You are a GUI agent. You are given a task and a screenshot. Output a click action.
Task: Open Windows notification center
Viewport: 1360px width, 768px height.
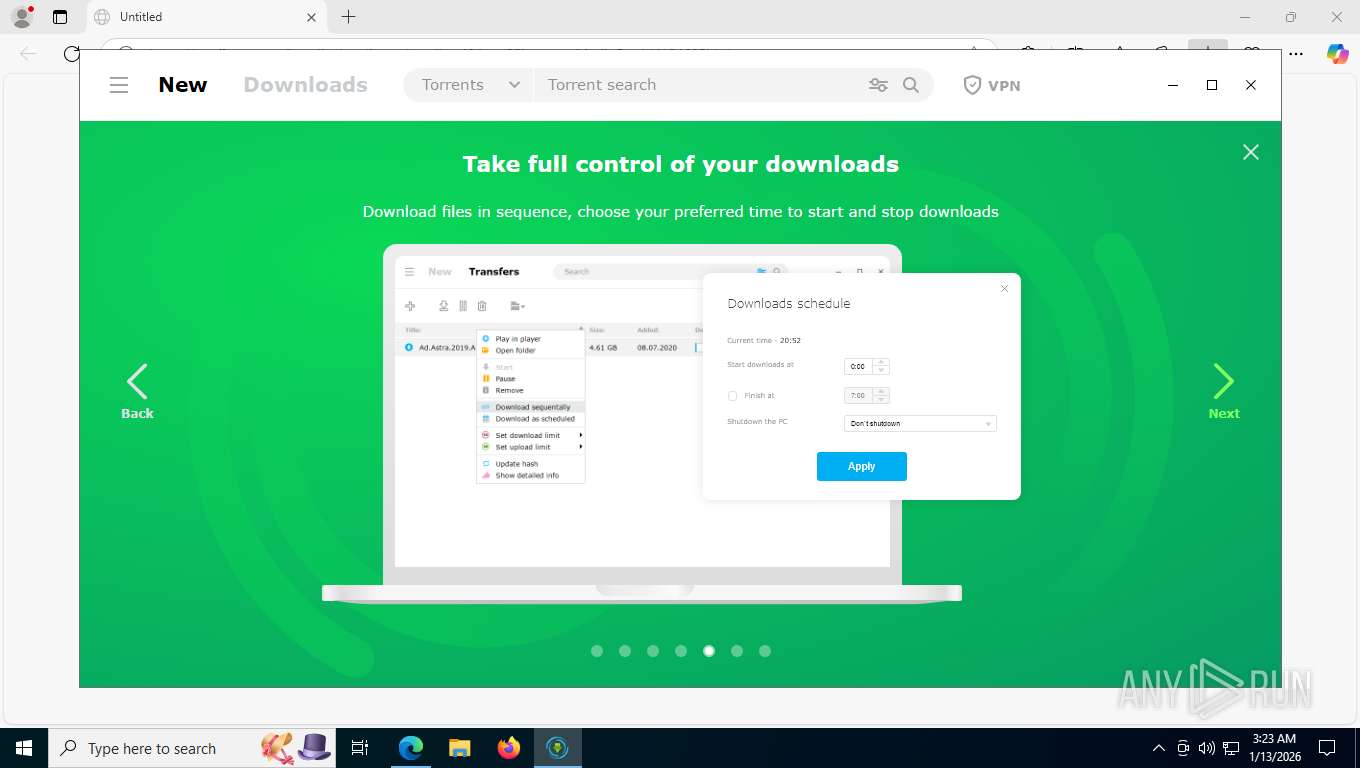1327,748
